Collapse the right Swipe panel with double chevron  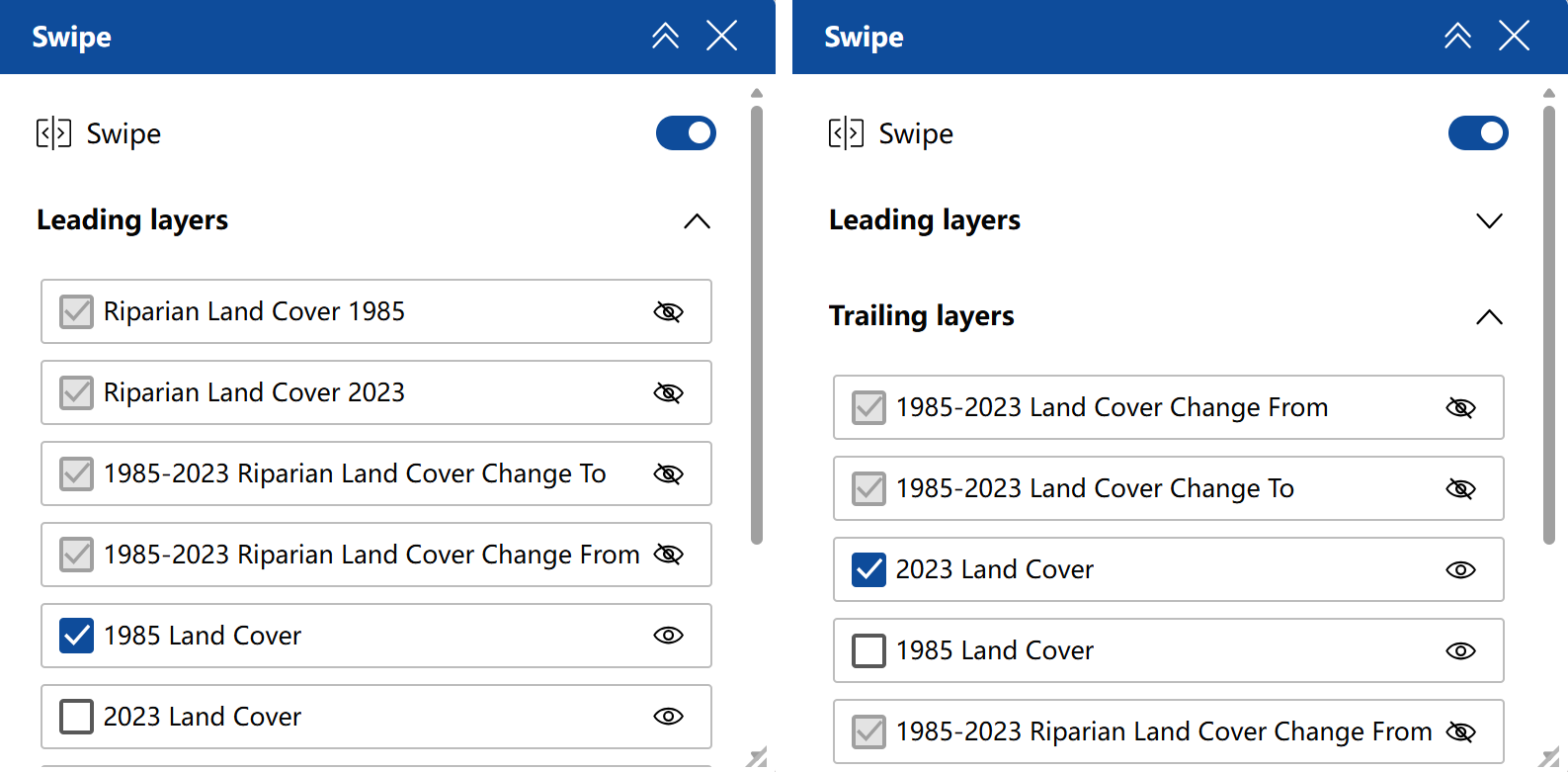tap(1457, 37)
